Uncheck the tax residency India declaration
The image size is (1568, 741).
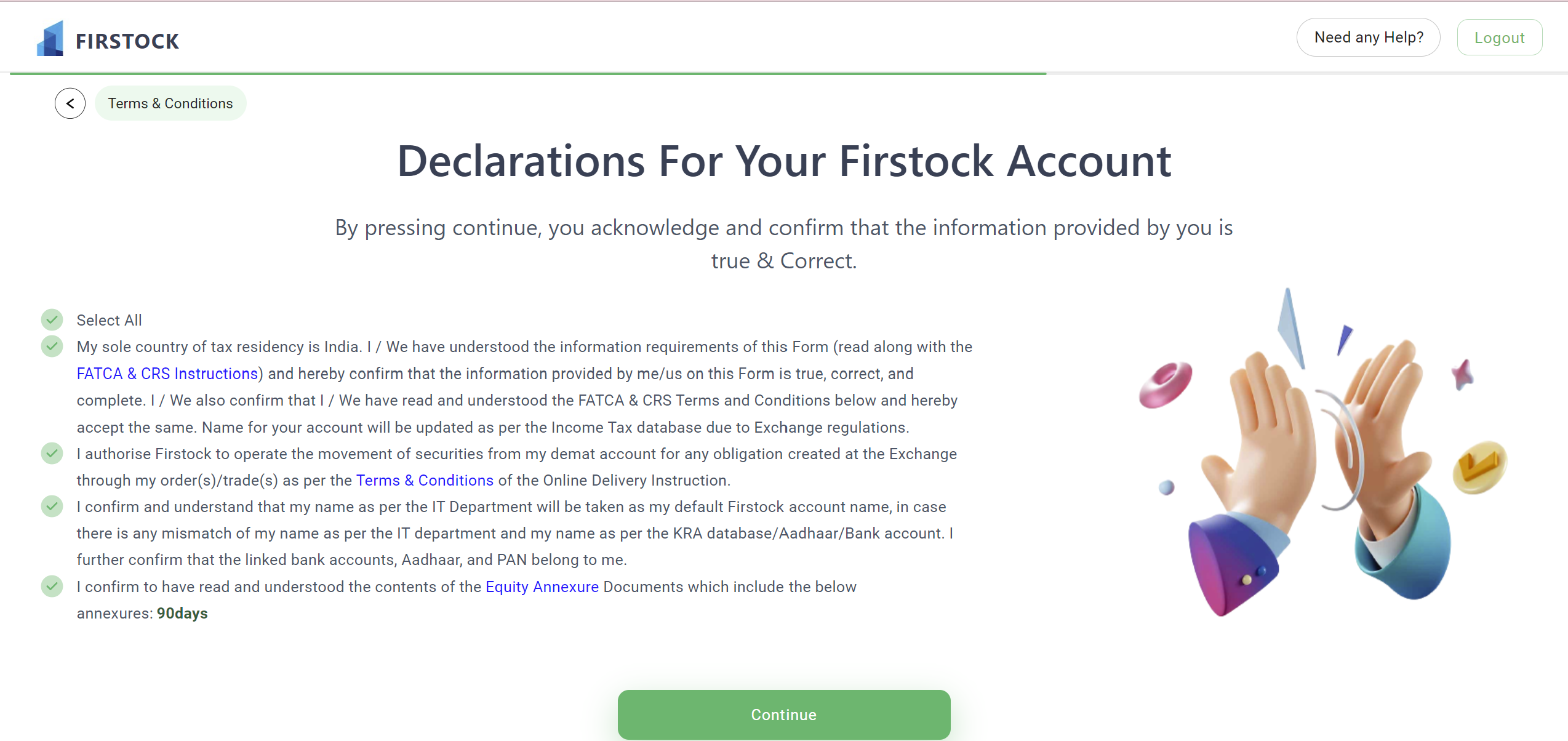point(52,346)
